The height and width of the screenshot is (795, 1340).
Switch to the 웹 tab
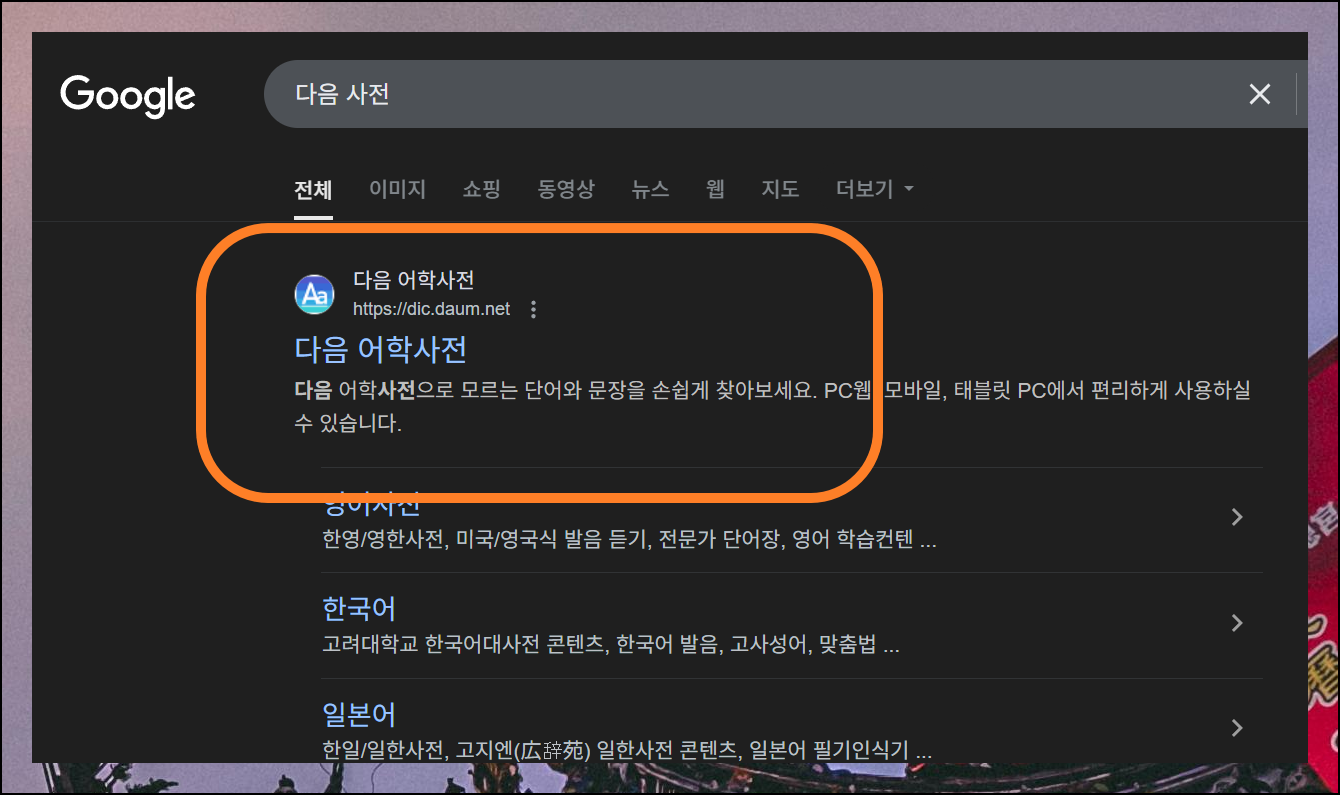click(715, 189)
